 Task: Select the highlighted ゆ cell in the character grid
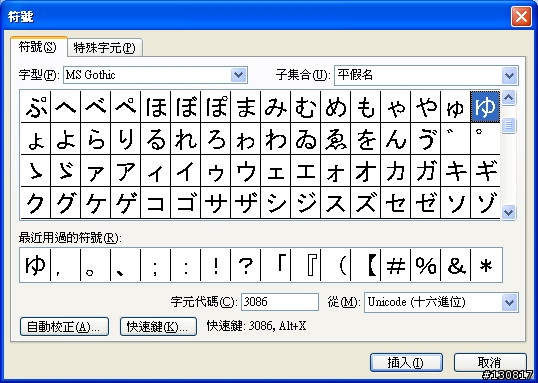click(485, 106)
